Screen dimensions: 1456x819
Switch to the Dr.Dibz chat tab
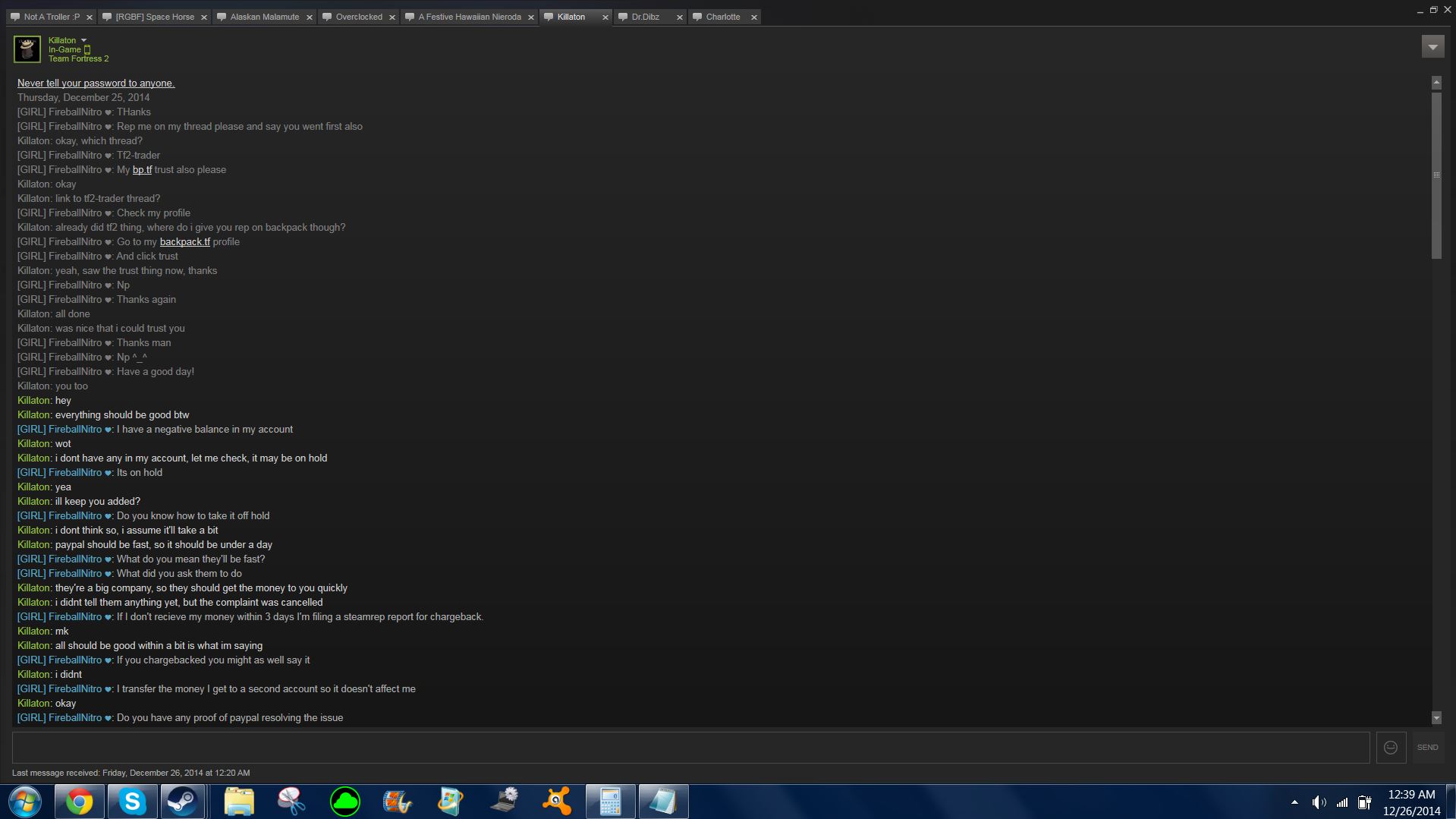coord(645,17)
